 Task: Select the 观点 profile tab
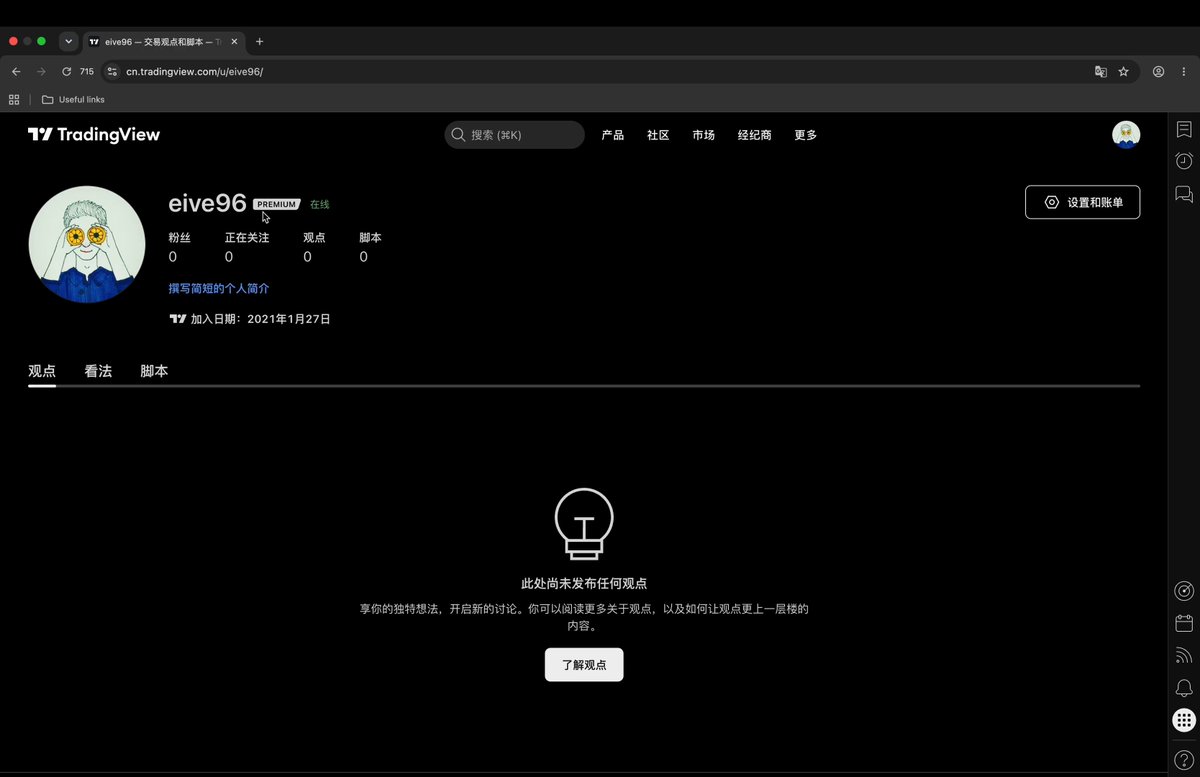tap(42, 371)
